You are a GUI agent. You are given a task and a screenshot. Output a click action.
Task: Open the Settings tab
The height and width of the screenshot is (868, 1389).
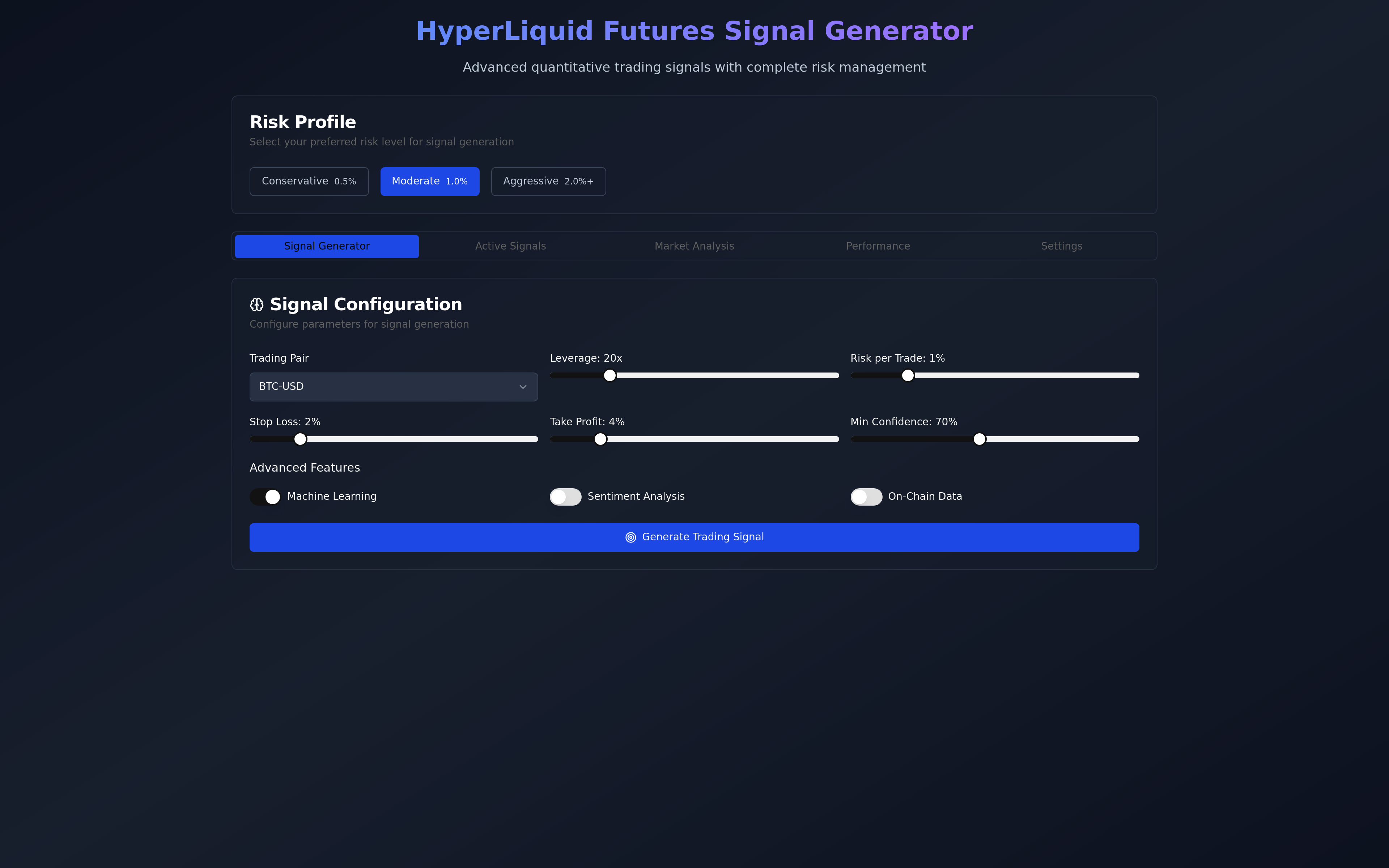pos(1061,246)
